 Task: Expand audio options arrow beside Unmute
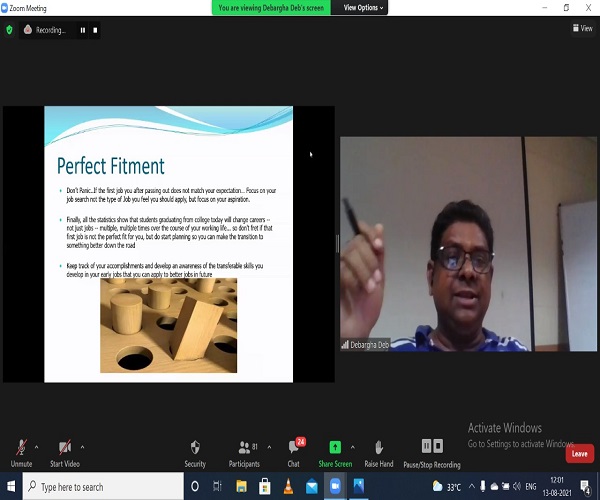[x=36, y=447]
